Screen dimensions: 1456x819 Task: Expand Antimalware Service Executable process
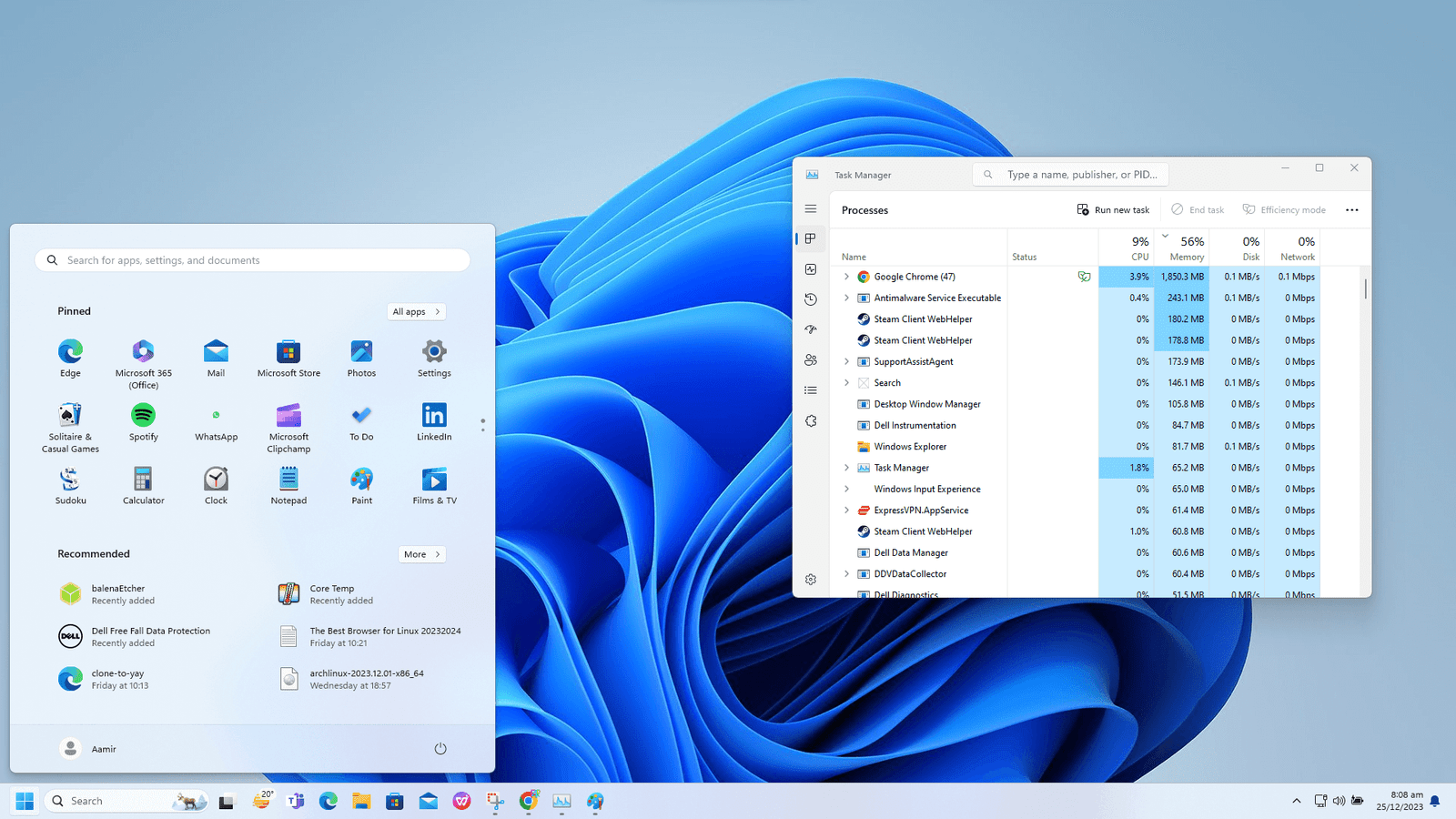846,298
